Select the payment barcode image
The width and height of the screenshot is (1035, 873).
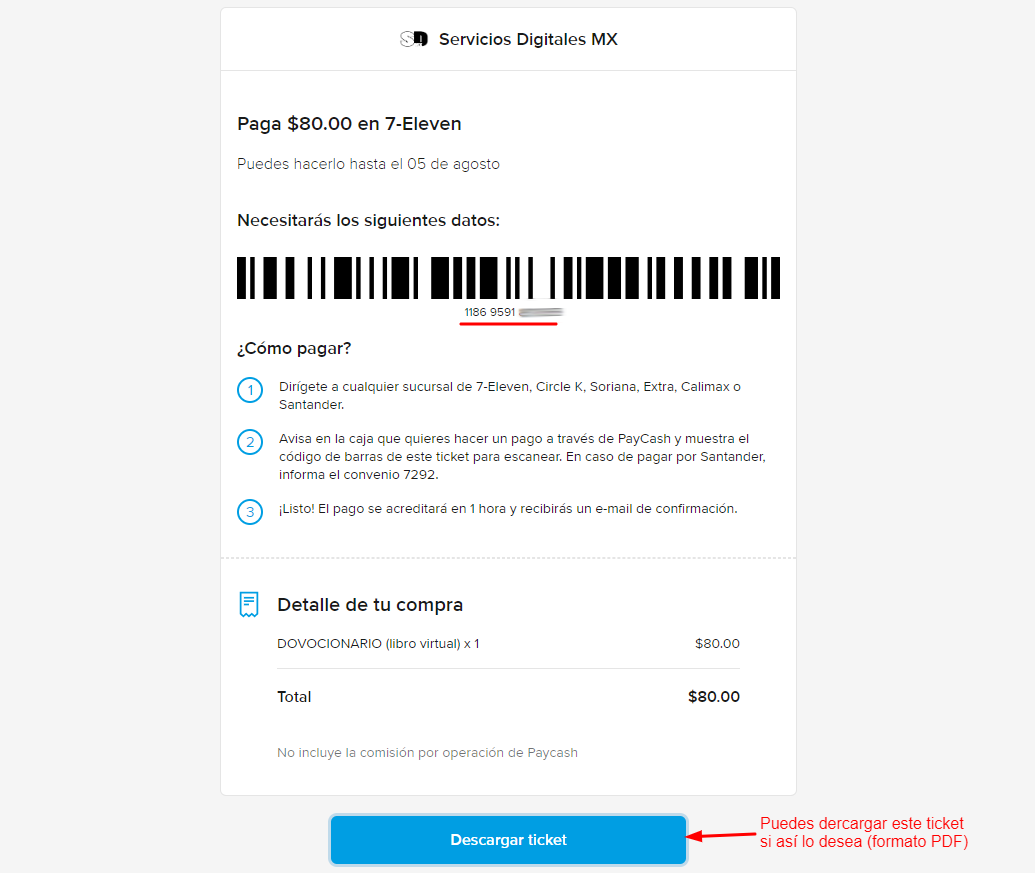click(508, 278)
